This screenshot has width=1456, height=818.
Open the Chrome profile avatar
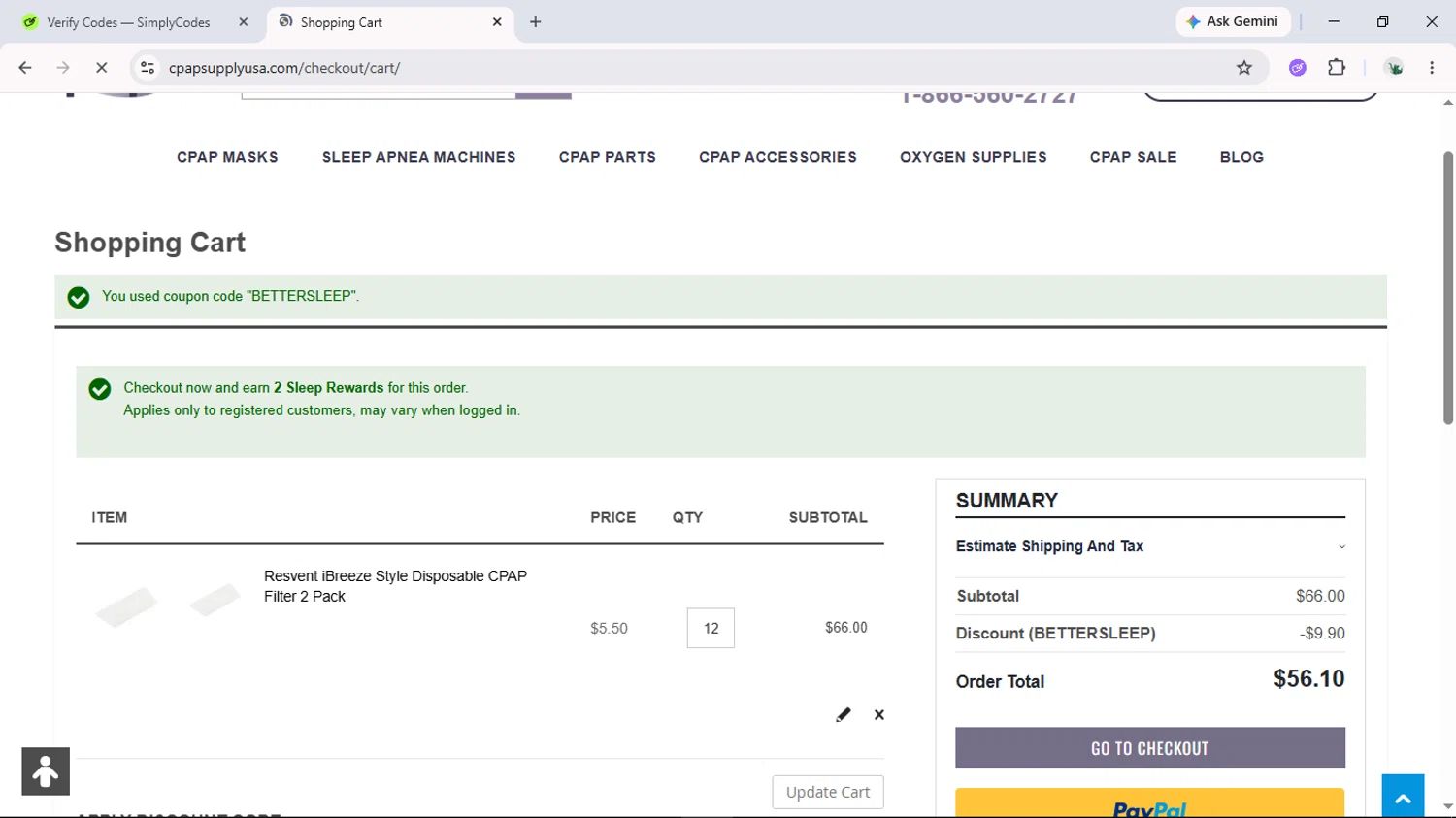coord(1395,68)
